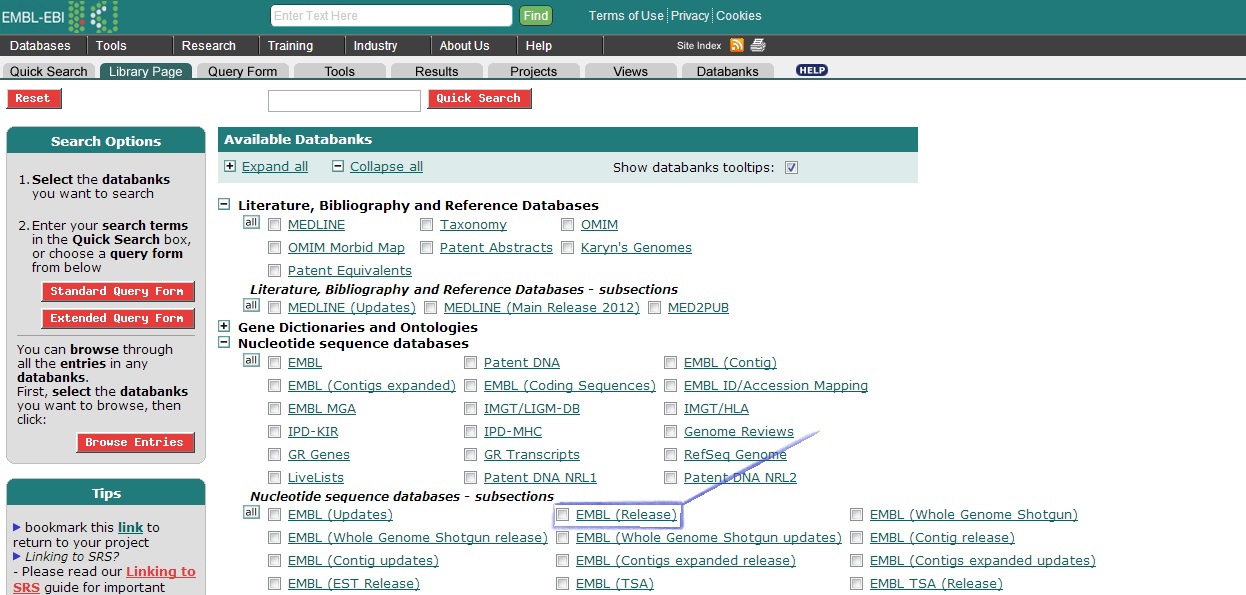The width and height of the screenshot is (1246, 595).
Task: Collapse Literature, Bibliography and Reference Databases section
Action: pyautogui.click(x=225, y=205)
